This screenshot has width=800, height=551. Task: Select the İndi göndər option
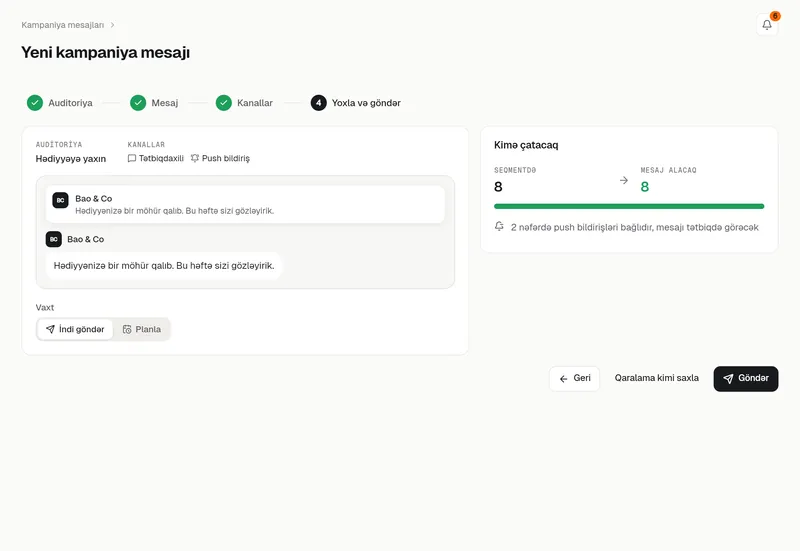75,329
